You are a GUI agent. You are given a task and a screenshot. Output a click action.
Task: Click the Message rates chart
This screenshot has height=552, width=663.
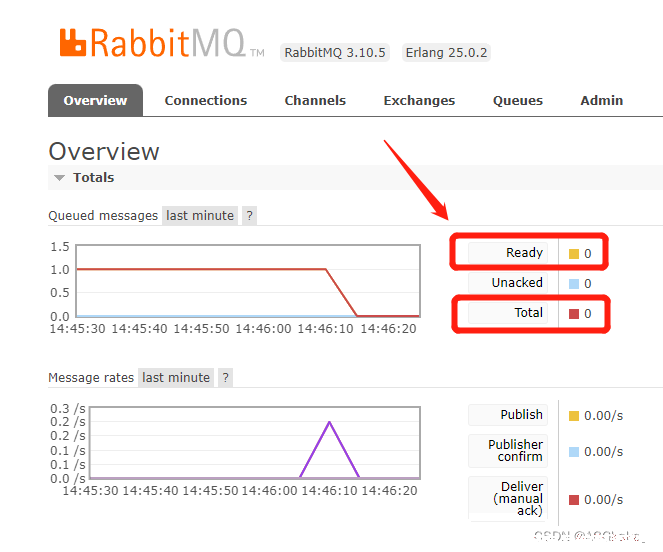point(255,443)
